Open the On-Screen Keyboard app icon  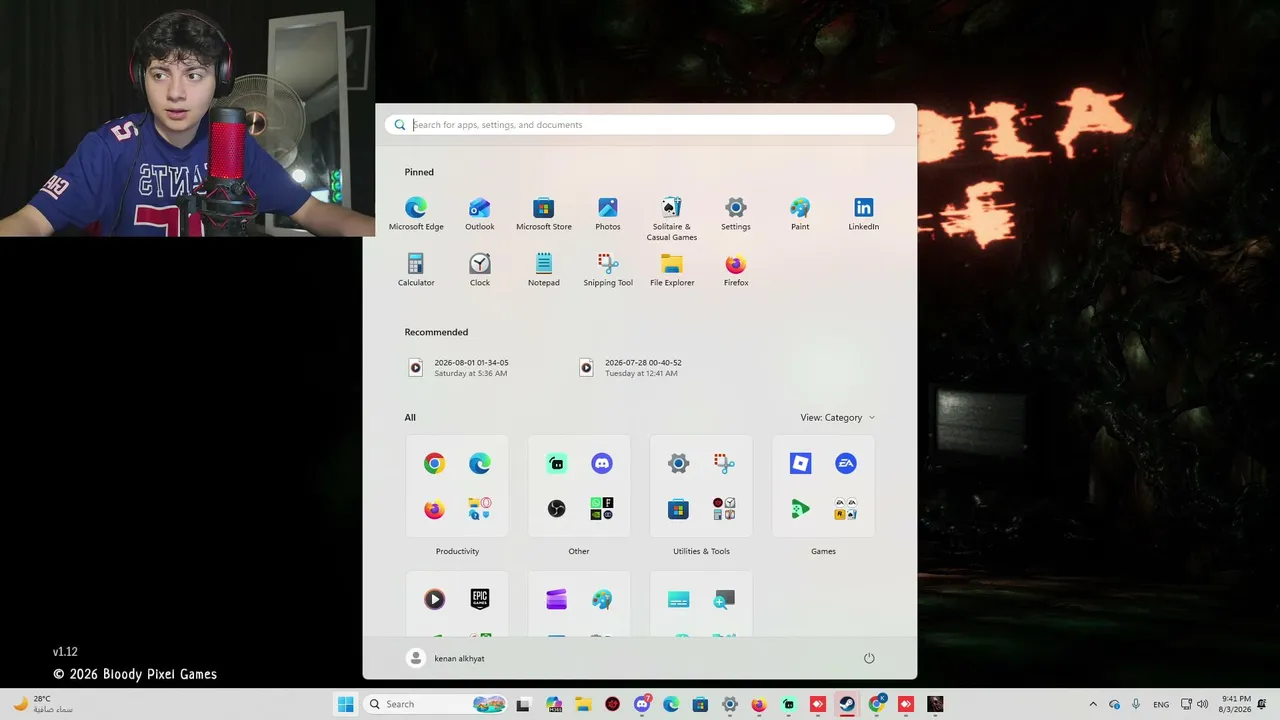(678, 599)
